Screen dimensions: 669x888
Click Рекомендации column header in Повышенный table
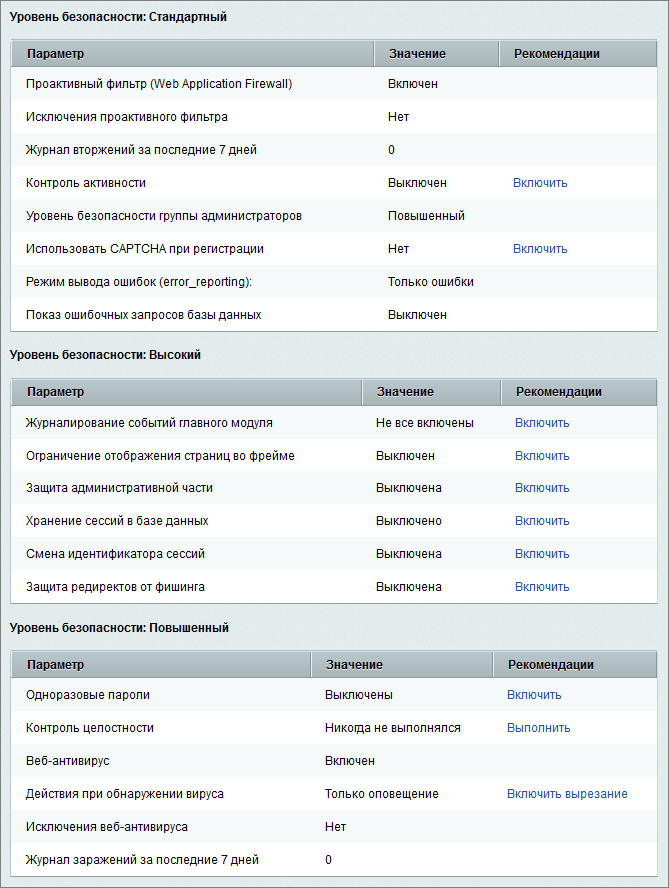point(550,664)
